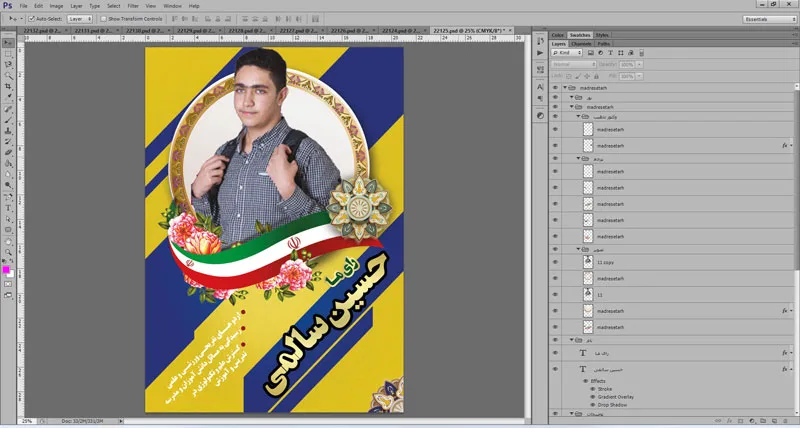Viewport: 800px width, 428px height.
Task: Open the Character panel icon
Action: click(x=540, y=87)
